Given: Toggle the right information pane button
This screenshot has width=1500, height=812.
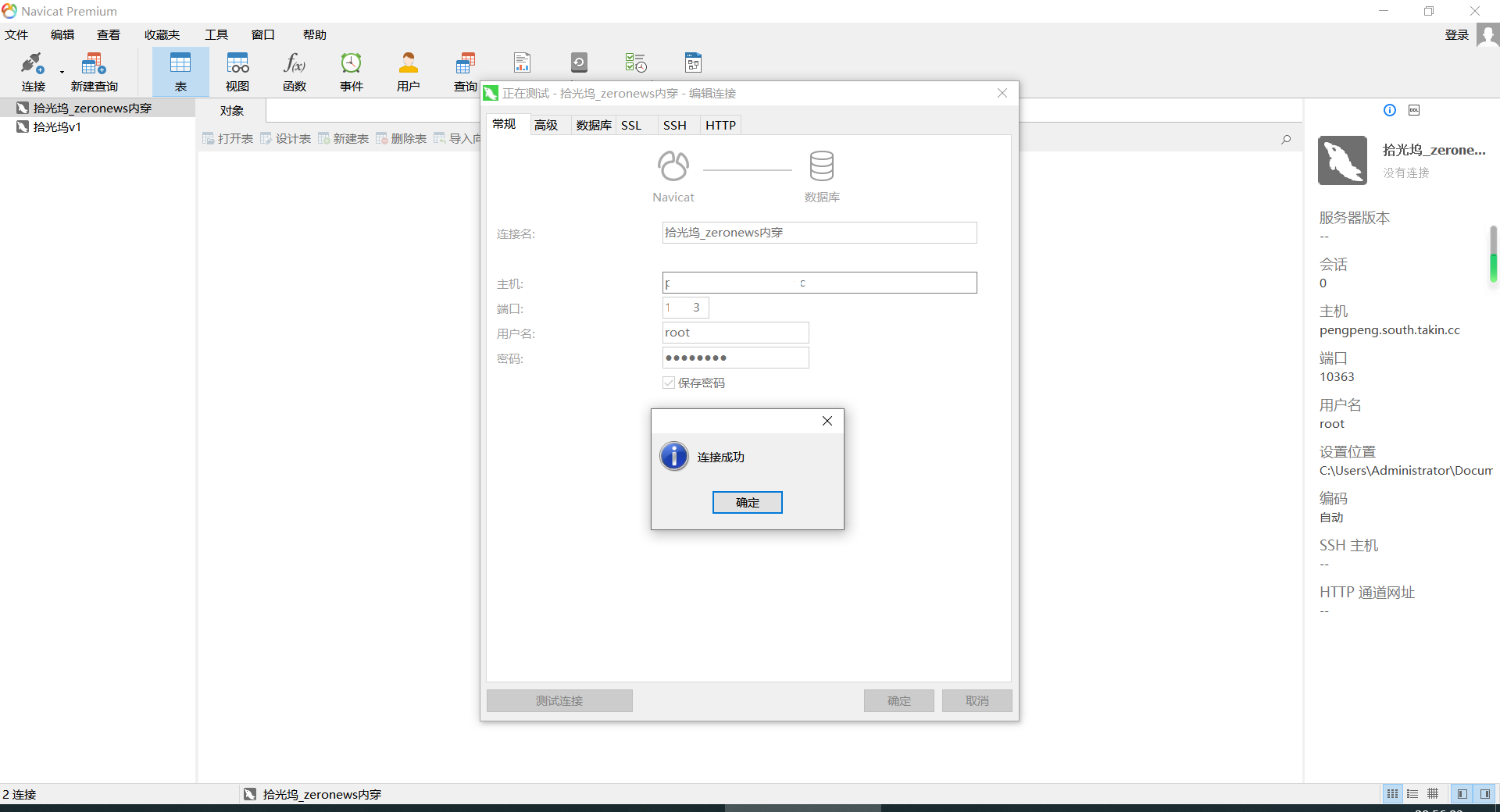Looking at the screenshot, I should [x=1485, y=794].
